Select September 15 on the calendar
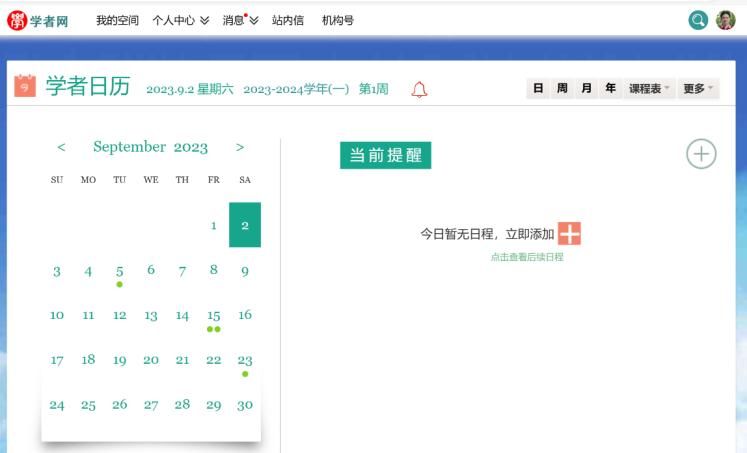 [x=213, y=316]
